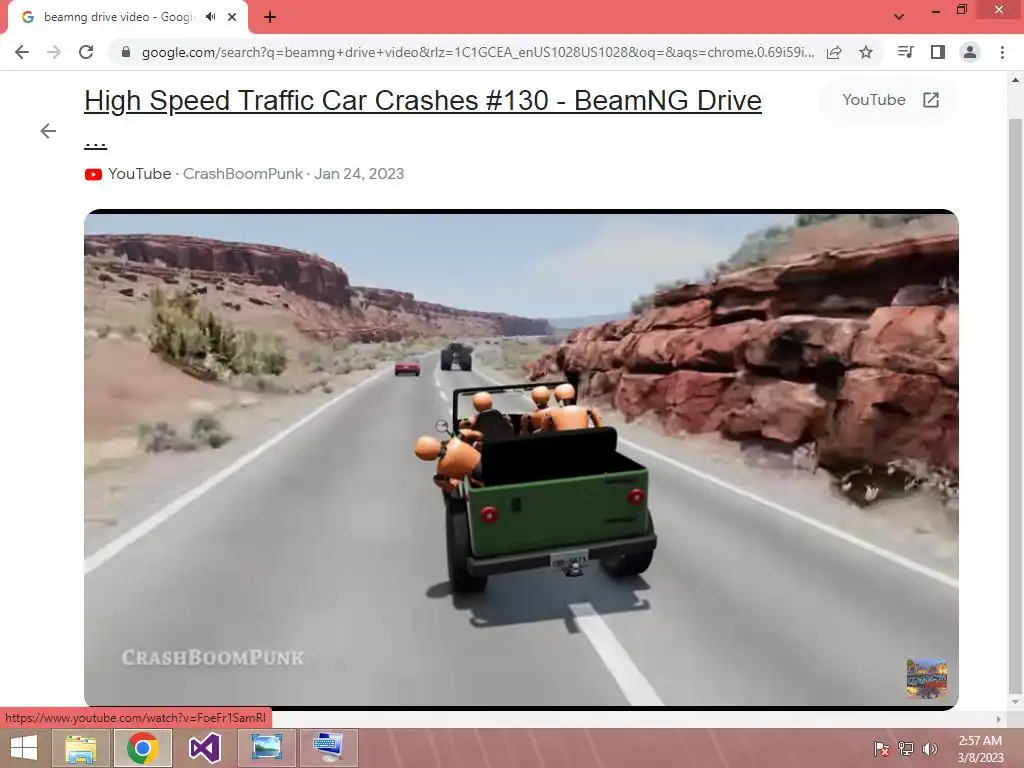1024x768 pixels.
Task: Toggle the Chrome side panel icon
Action: (x=938, y=52)
